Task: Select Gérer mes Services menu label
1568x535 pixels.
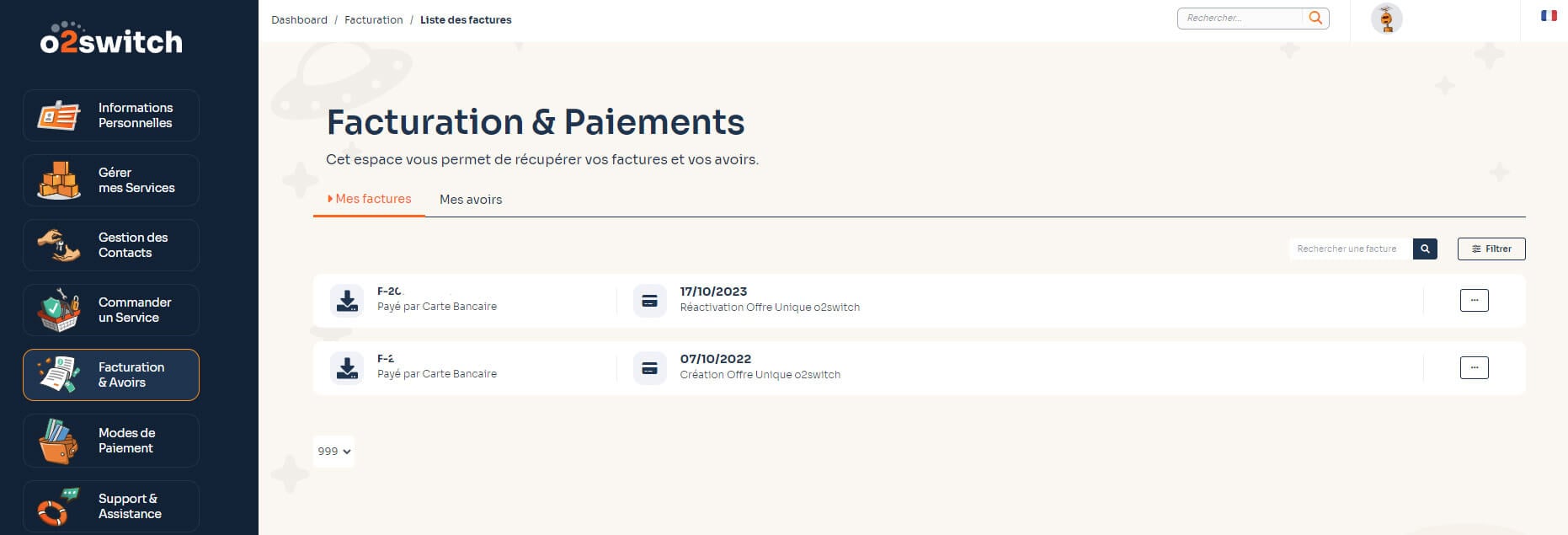Action: [136, 180]
